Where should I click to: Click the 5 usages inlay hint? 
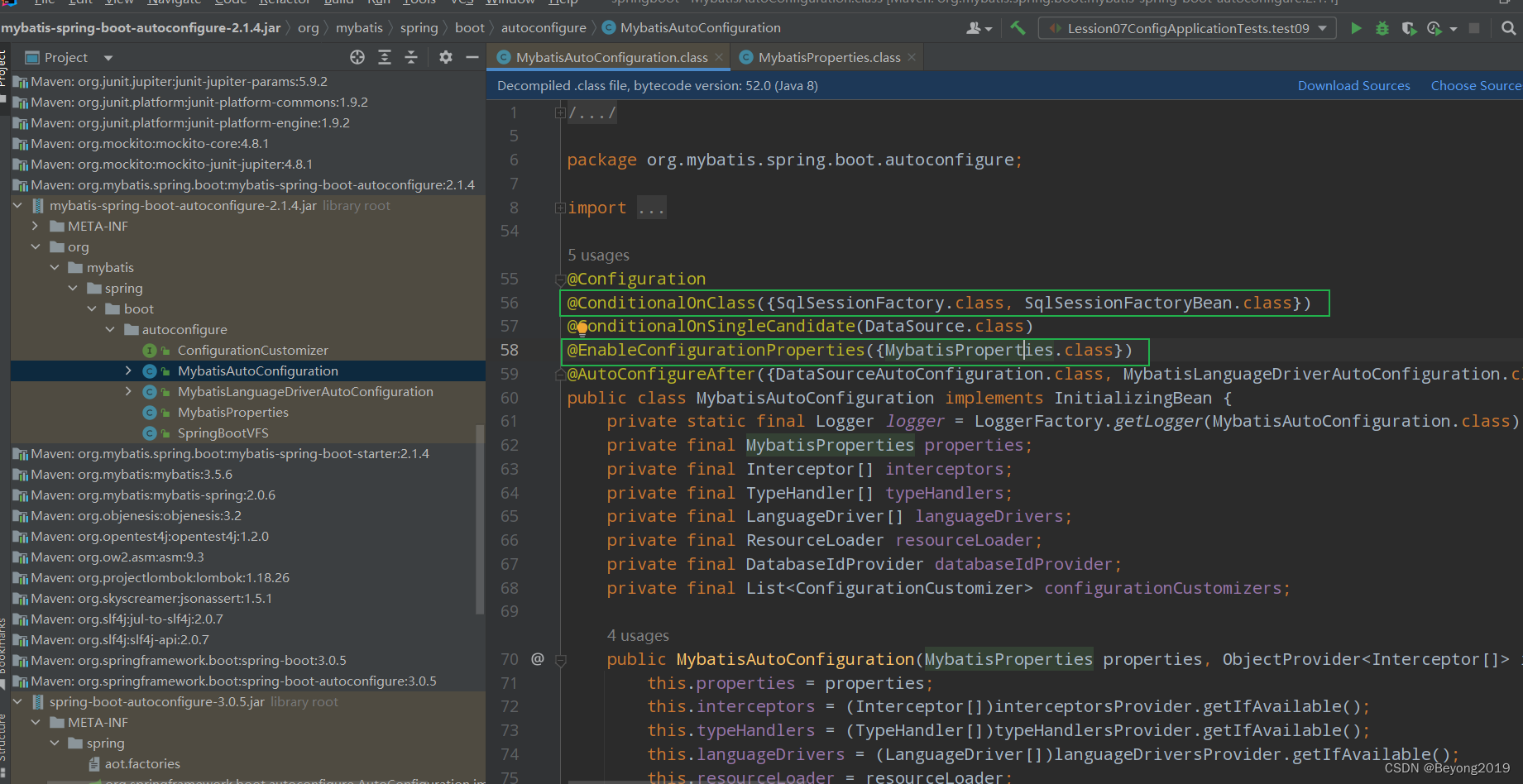click(598, 256)
